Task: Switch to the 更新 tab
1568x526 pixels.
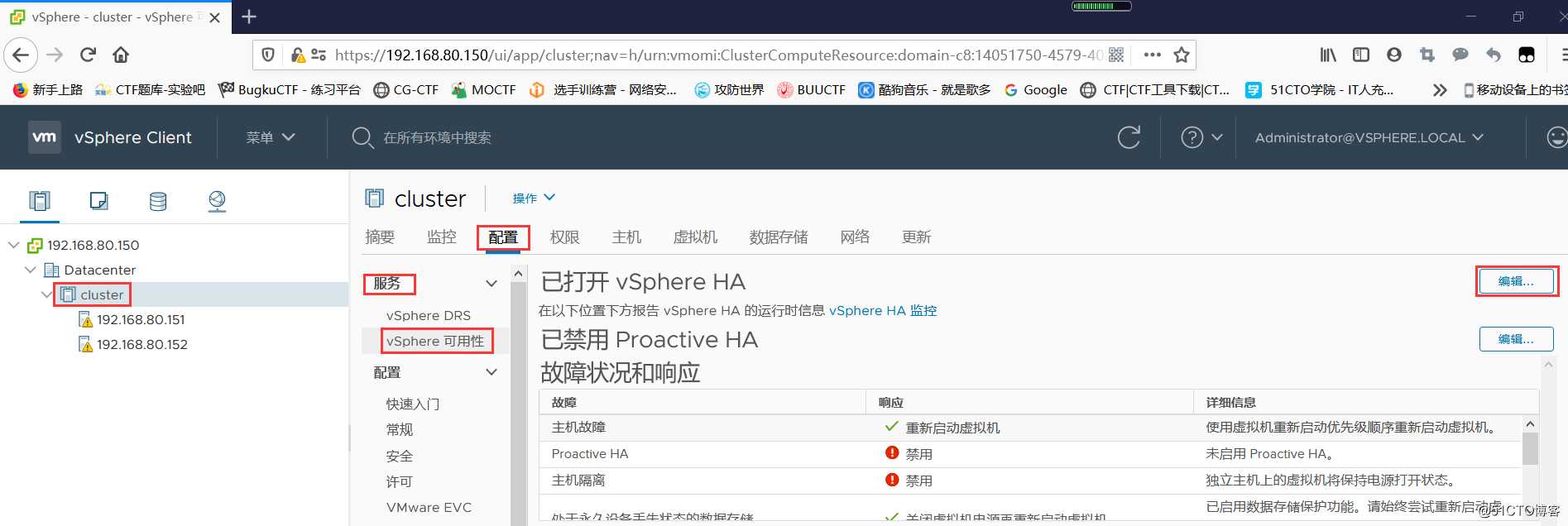Action: pyautogui.click(x=917, y=237)
